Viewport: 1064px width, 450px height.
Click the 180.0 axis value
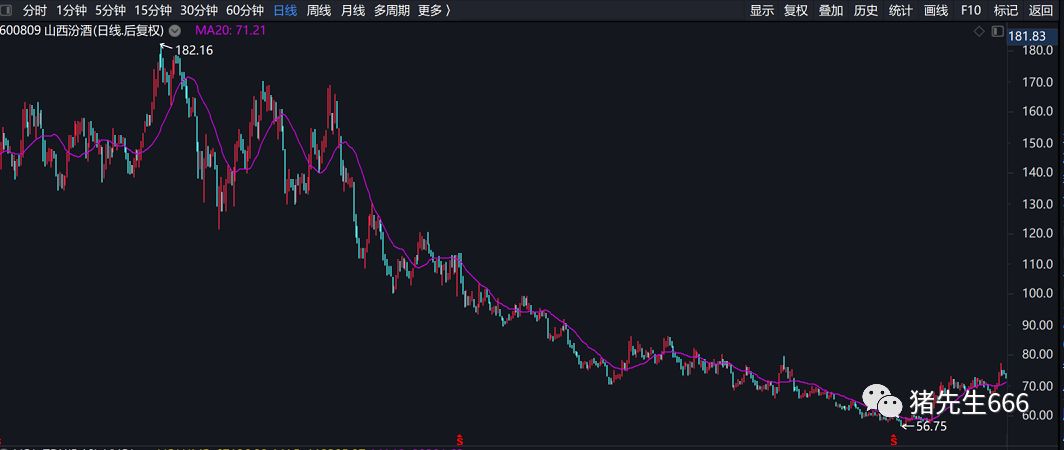1038,51
